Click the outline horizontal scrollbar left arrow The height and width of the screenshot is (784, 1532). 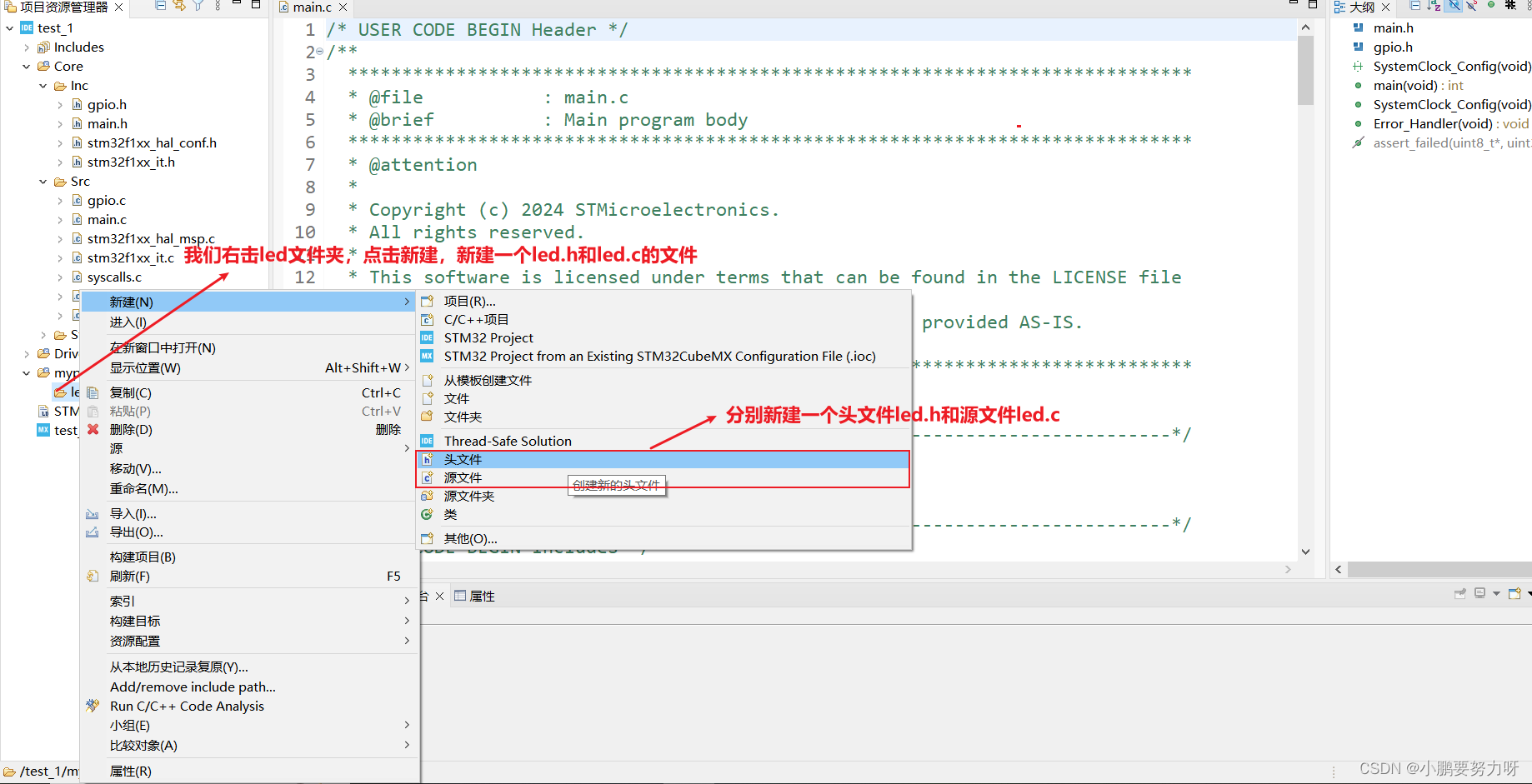pyautogui.click(x=1339, y=570)
